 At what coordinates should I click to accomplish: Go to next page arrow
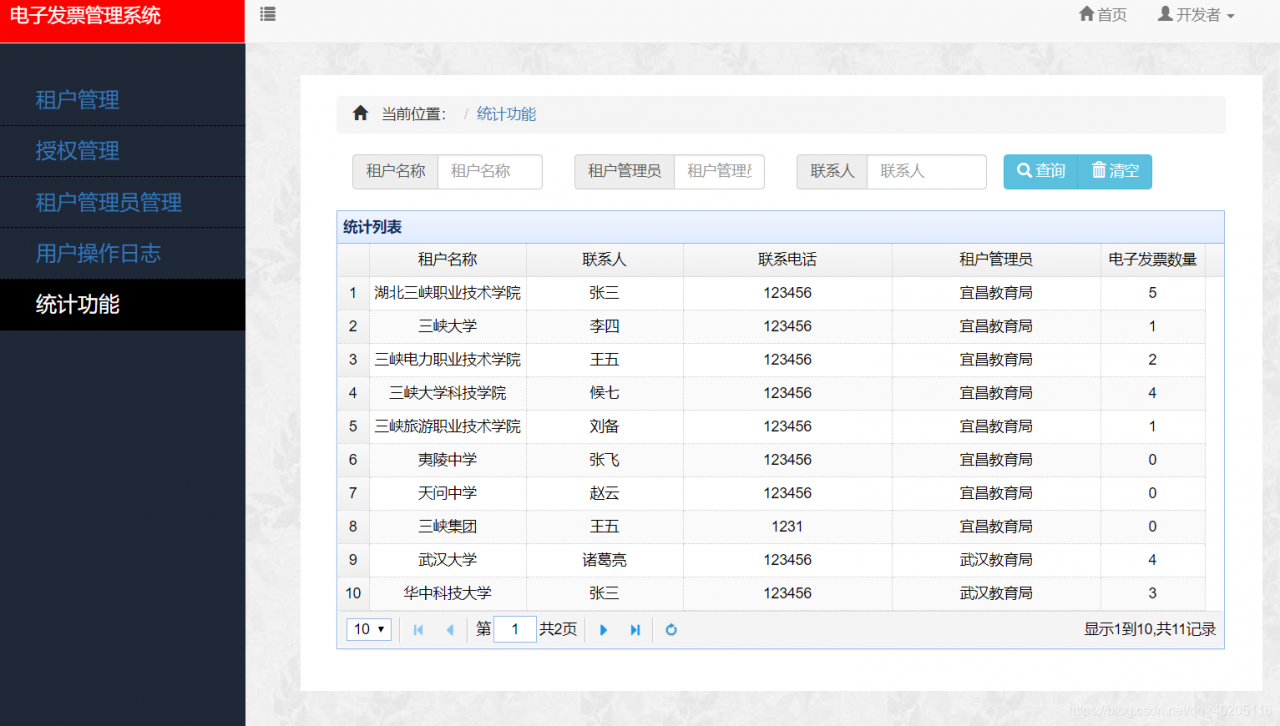point(603,630)
